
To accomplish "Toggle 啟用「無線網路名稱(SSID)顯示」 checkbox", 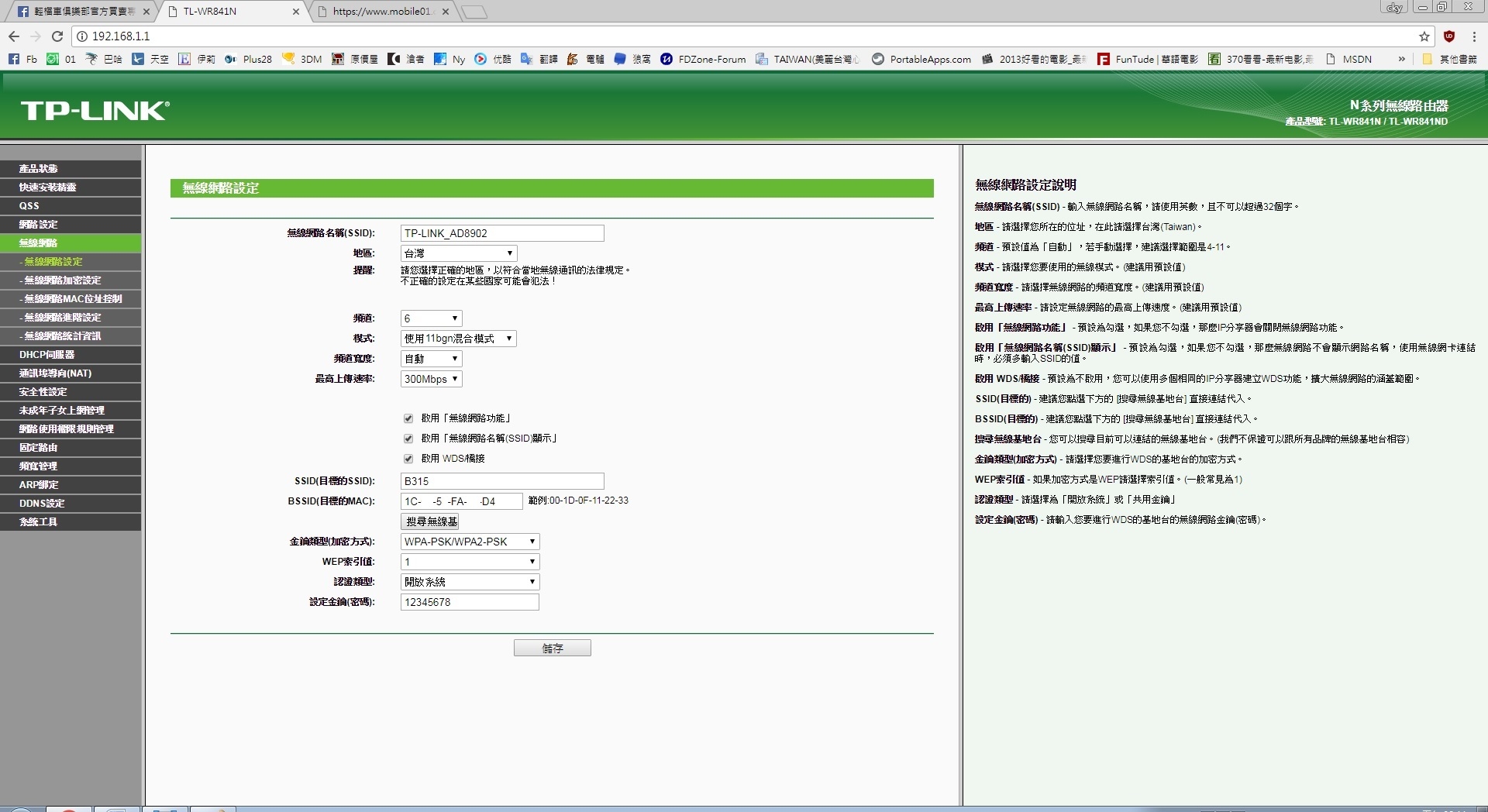I will (x=408, y=439).
